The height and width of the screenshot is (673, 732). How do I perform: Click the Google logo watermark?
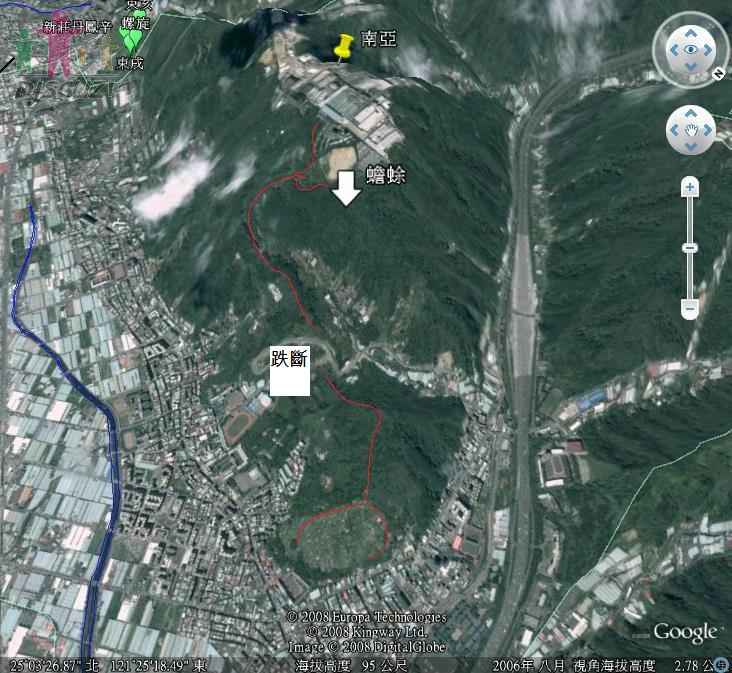click(685, 632)
